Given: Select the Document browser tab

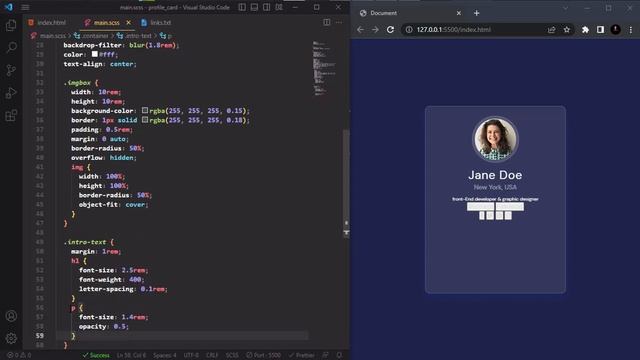Looking at the screenshot, I should click(410, 13).
